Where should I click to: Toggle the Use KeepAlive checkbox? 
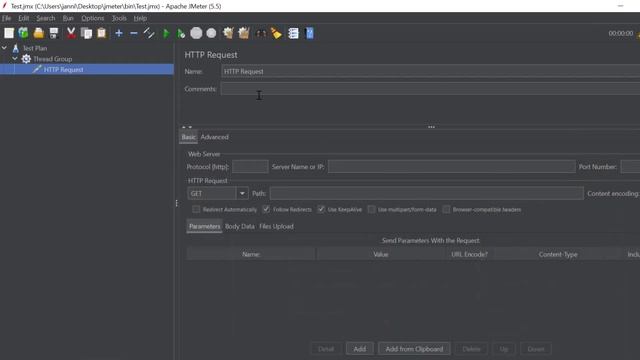tap(321, 209)
